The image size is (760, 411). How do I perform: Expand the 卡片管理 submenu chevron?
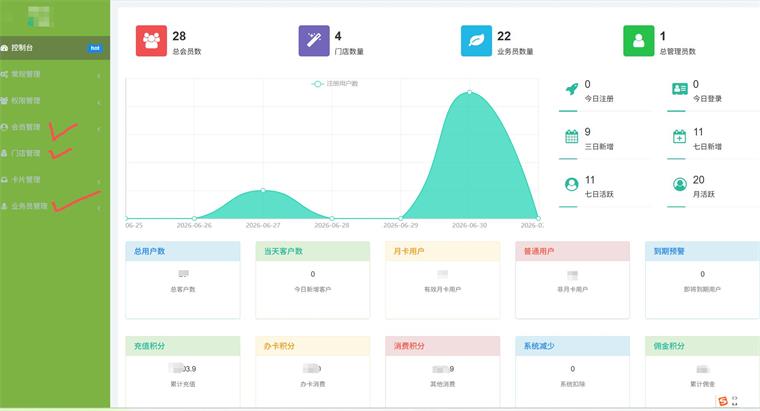click(99, 182)
